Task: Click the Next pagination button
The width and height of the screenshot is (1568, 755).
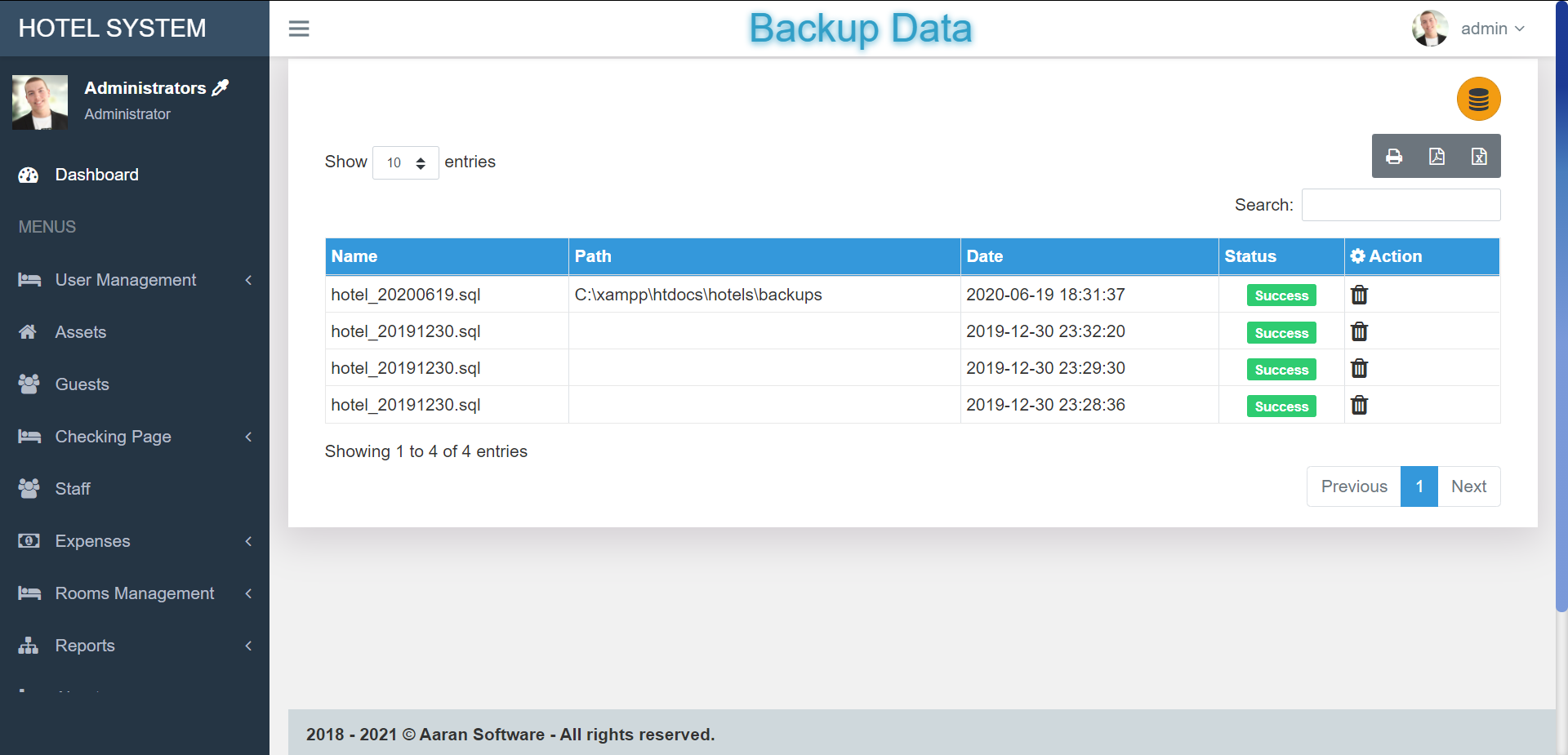Action: [x=1468, y=486]
